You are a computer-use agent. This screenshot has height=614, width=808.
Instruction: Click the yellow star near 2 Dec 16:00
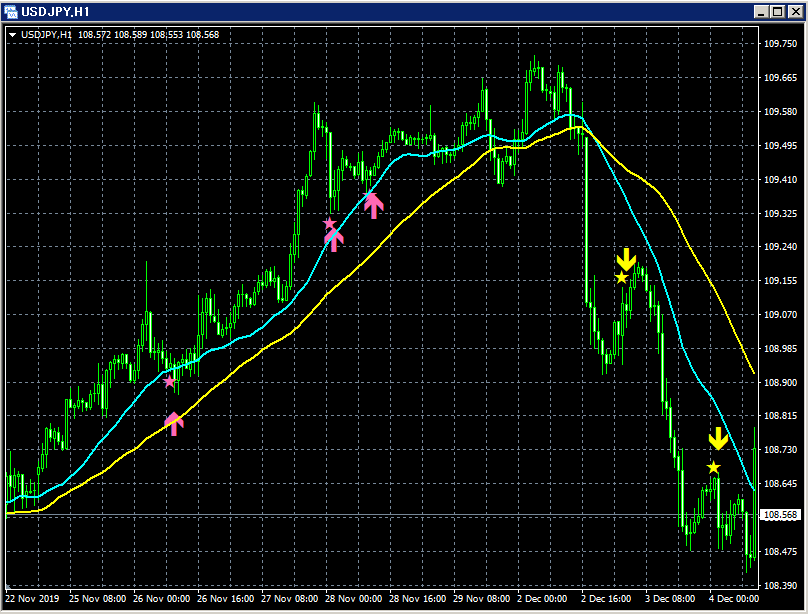pos(621,278)
